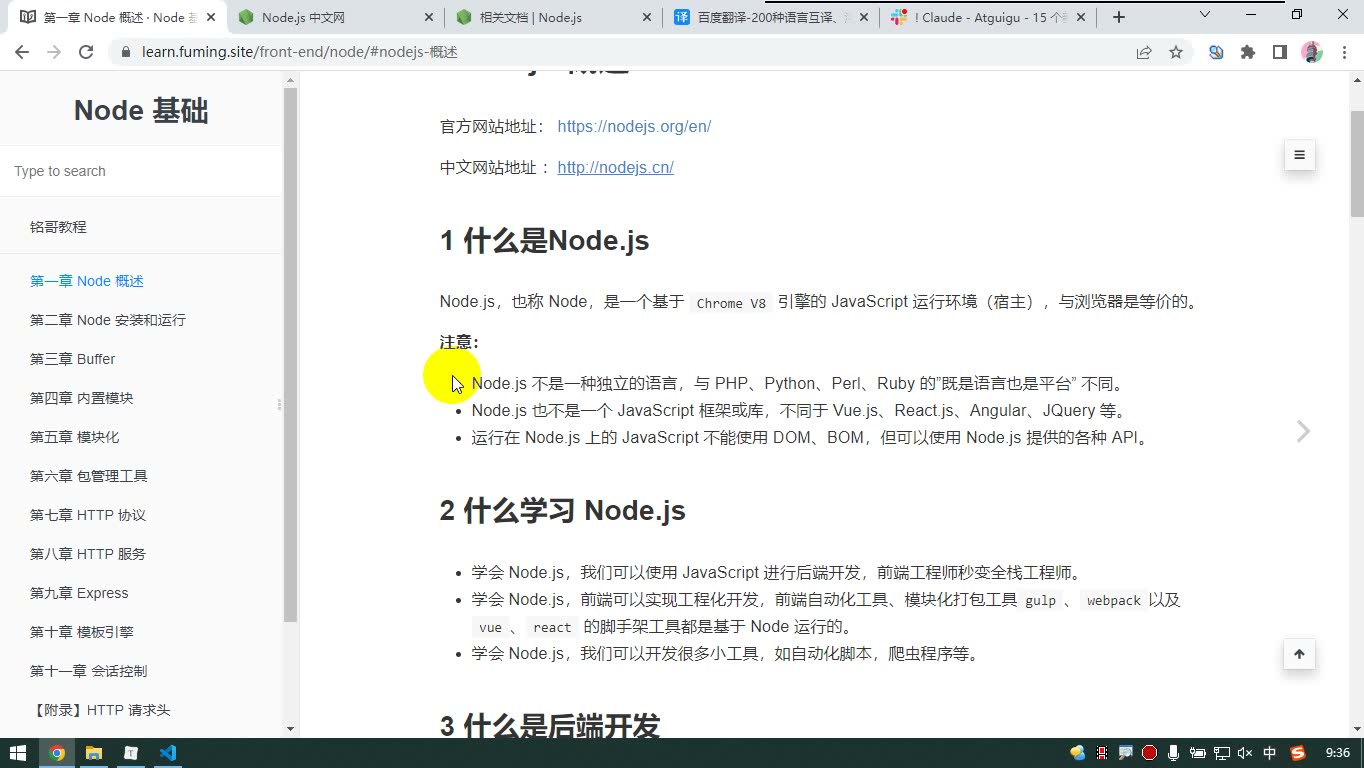Open Typora from the taskbar
Viewport: 1364px width, 768px height.
pyautogui.click(x=131, y=753)
